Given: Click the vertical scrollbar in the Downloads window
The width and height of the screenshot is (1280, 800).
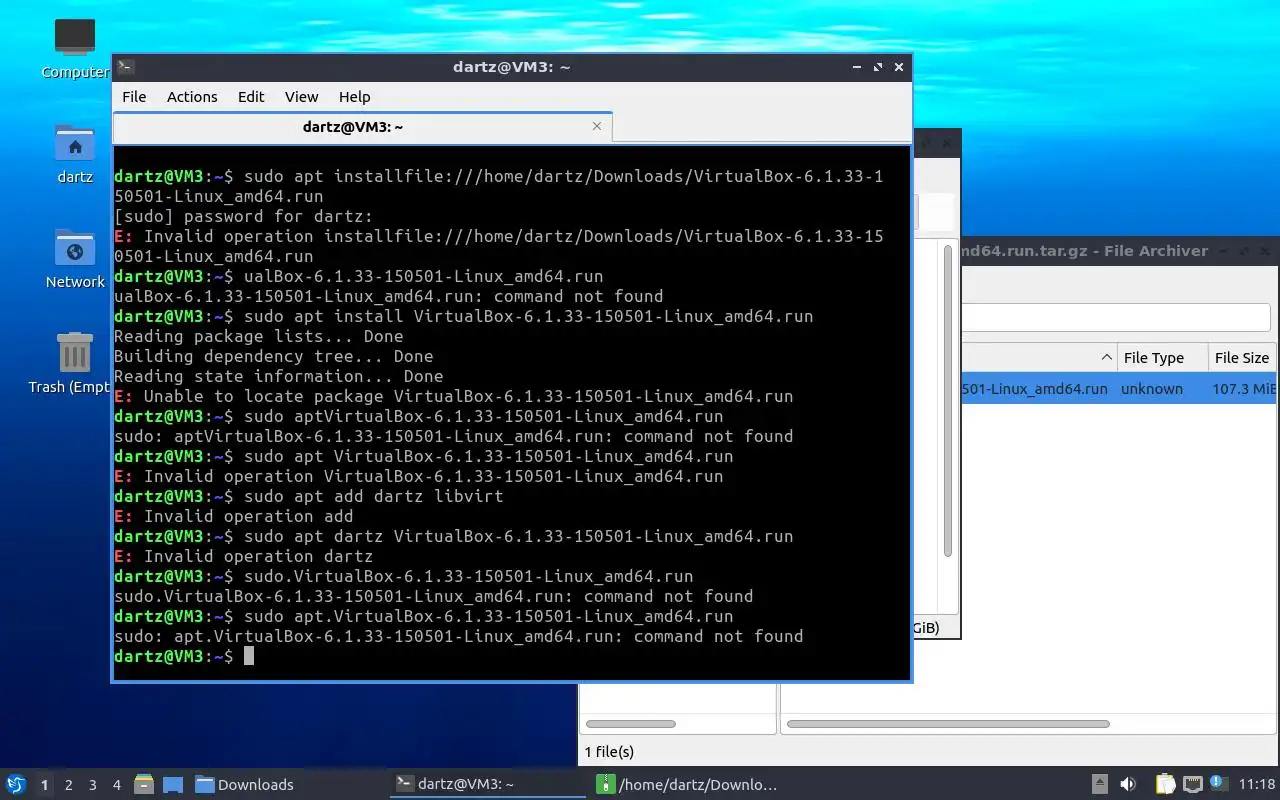Looking at the screenshot, I should [x=948, y=400].
